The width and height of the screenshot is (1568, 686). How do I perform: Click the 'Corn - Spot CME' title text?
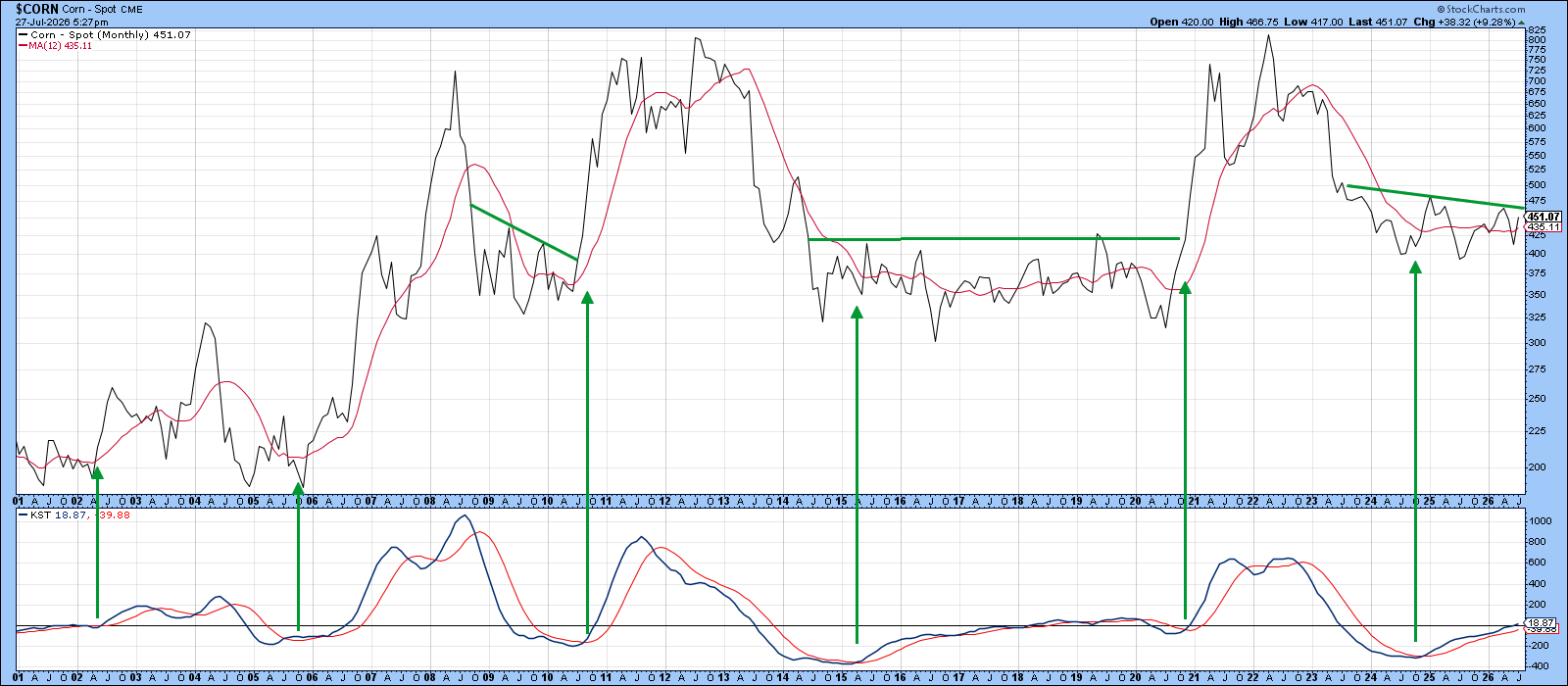tap(102, 9)
